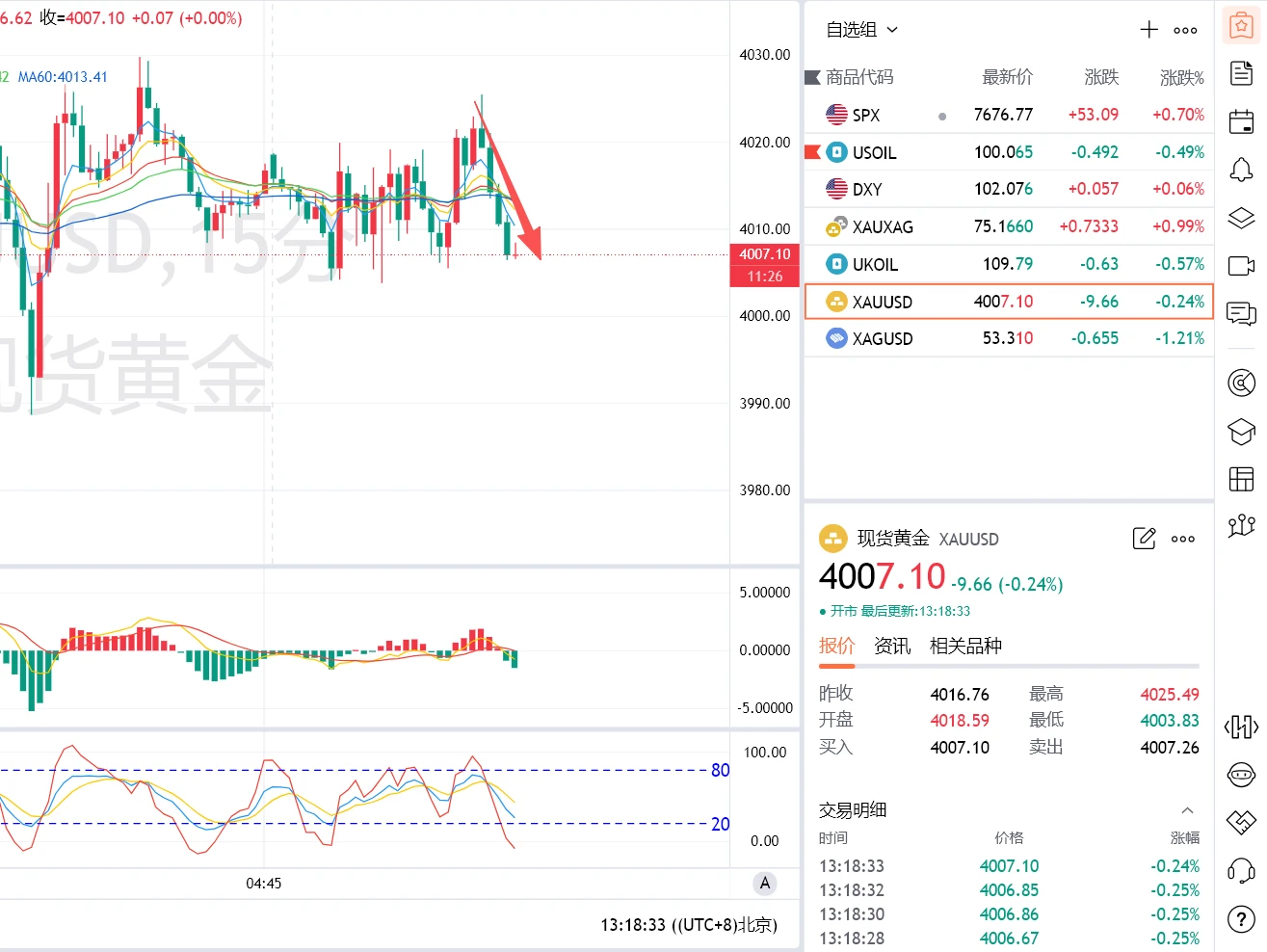The width and height of the screenshot is (1267, 952).
Task: Open the calendar icon in right sidebar
Action: pyautogui.click(x=1241, y=121)
